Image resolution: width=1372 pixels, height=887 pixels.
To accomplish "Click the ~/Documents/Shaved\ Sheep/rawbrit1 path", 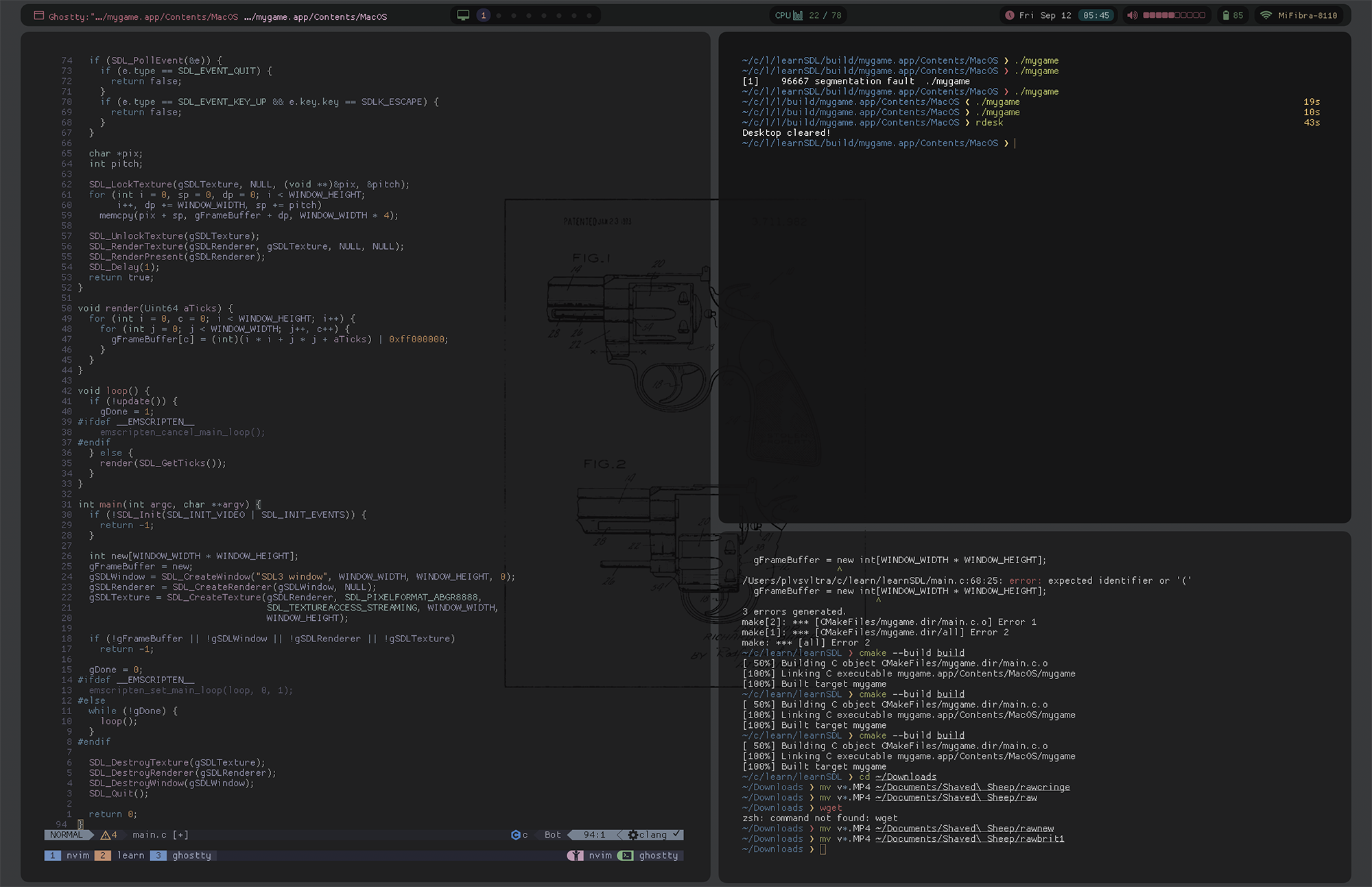I will click(x=970, y=839).
